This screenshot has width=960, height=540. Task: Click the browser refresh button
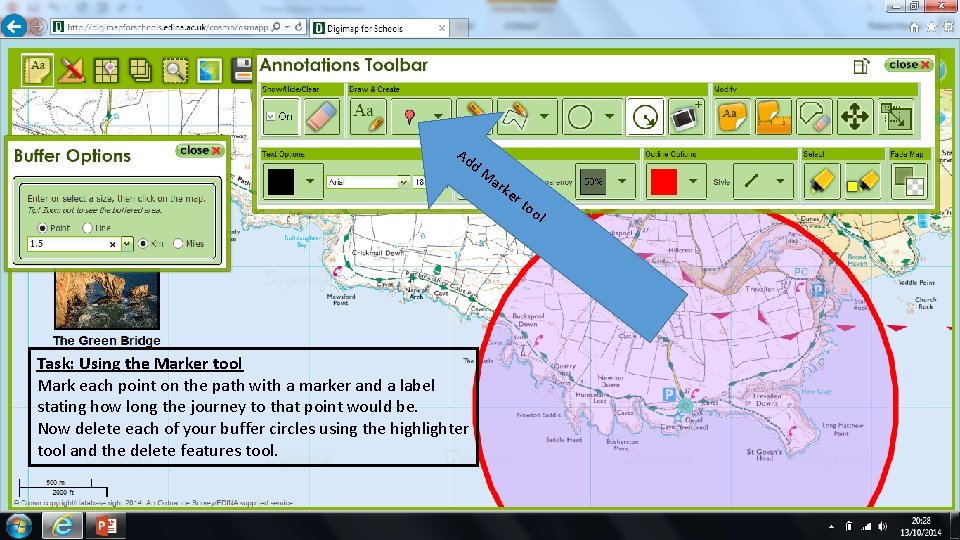pyautogui.click(x=298, y=27)
